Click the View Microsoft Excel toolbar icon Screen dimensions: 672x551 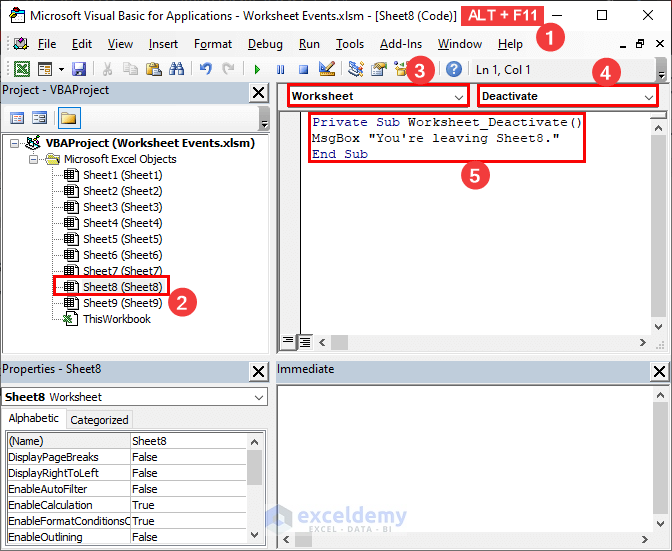click(x=22, y=69)
